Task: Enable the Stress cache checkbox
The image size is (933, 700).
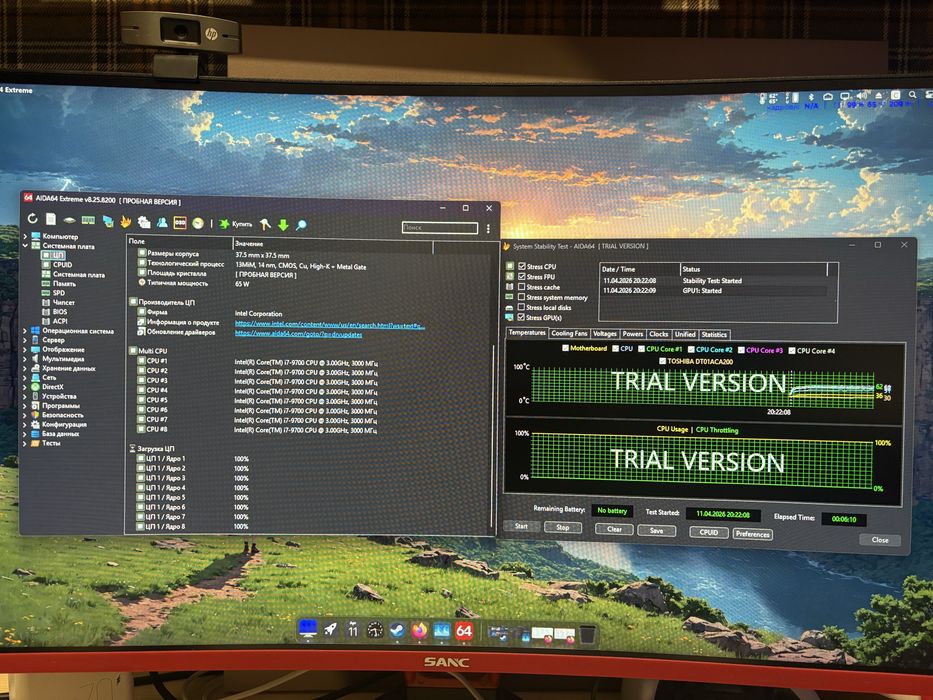Action: tap(521, 286)
